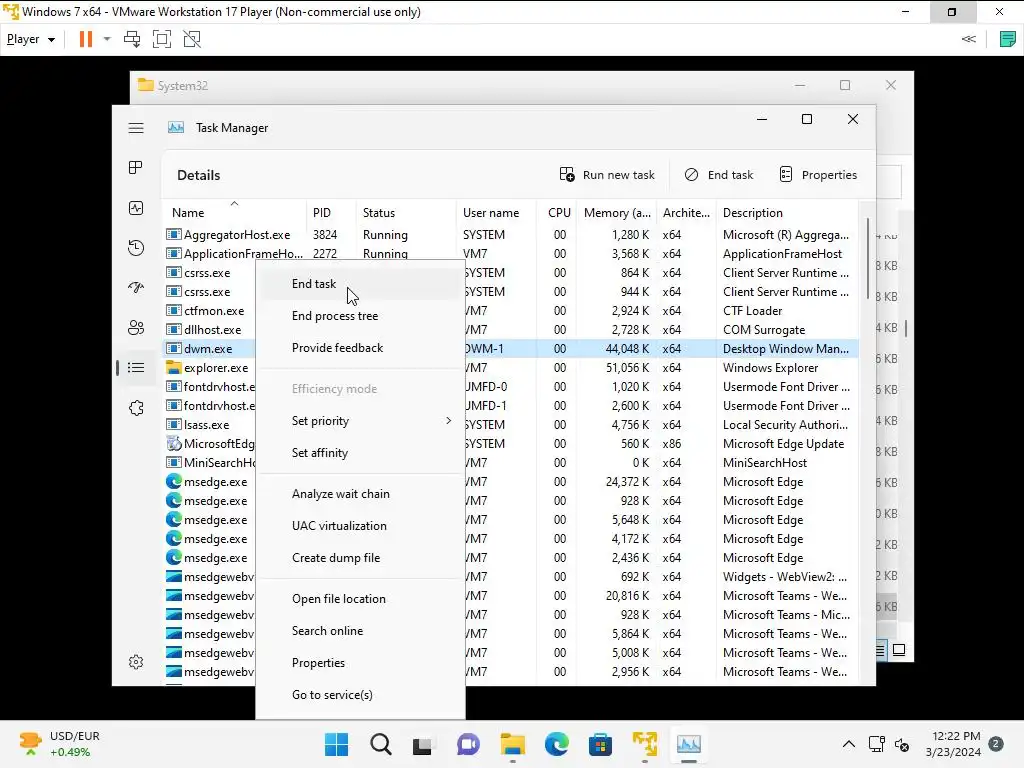This screenshot has width=1024, height=768.
Task: Click End task toolbar button
Action: point(719,175)
